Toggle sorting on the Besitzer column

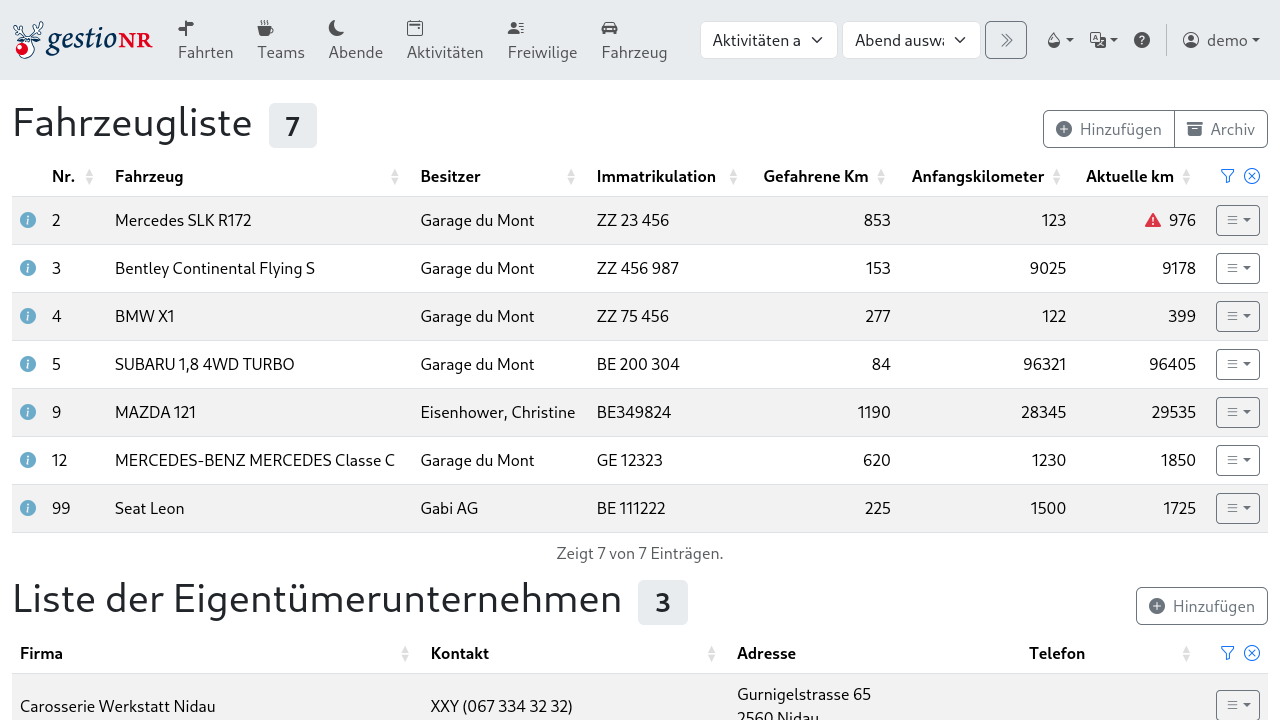571,176
